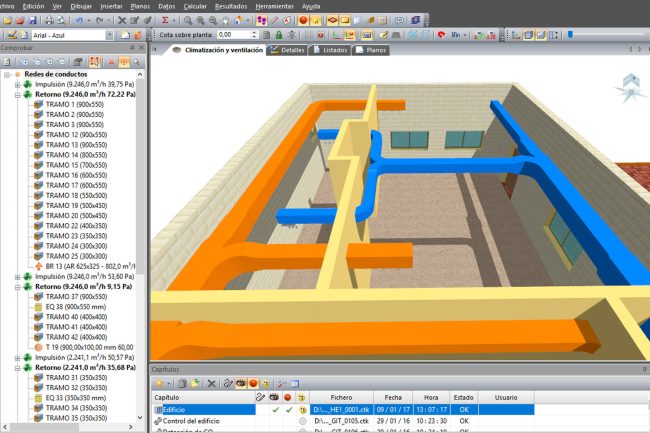Image resolution: width=650 pixels, height=433 pixels.
Task: Toggle the status circle for Control del edificio
Action: click(x=303, y=422)
